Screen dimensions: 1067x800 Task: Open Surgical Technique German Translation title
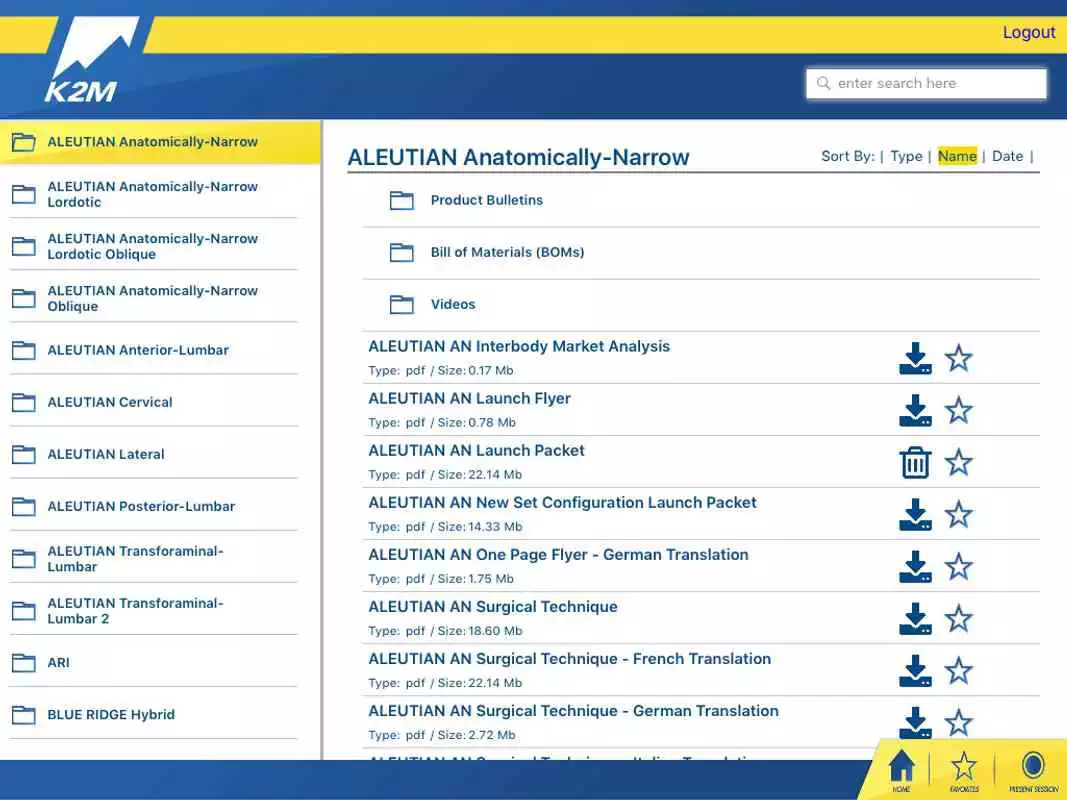pyautogui.click(x=573, y=711)
